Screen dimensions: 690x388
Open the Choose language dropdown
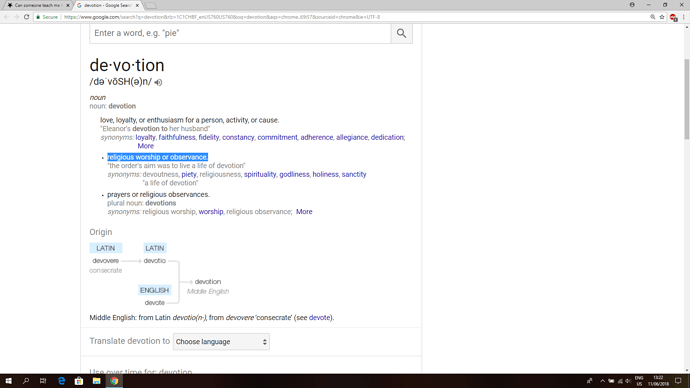221,342
